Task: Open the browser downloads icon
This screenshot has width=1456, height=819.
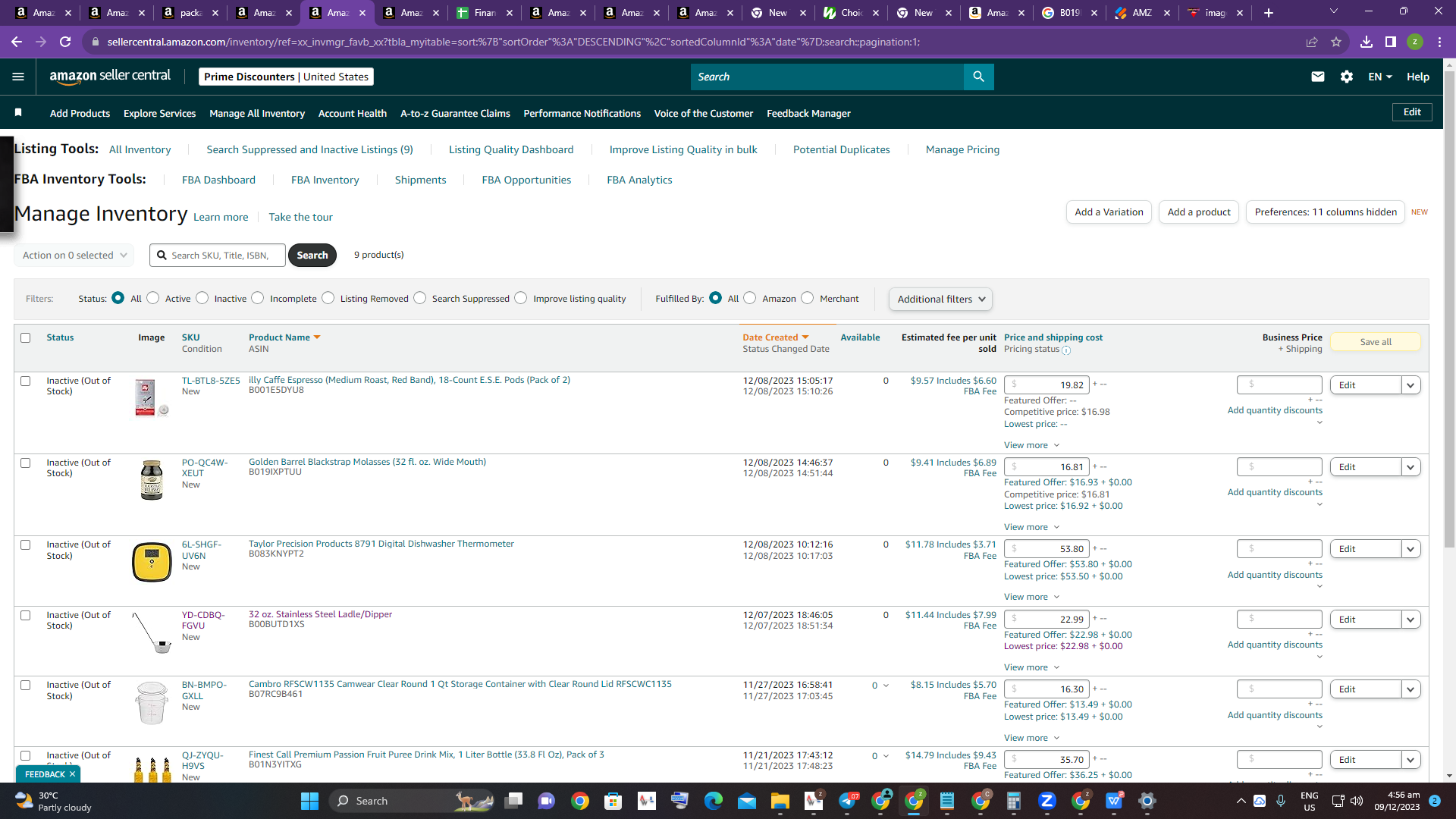Action: coord(1367,42)
